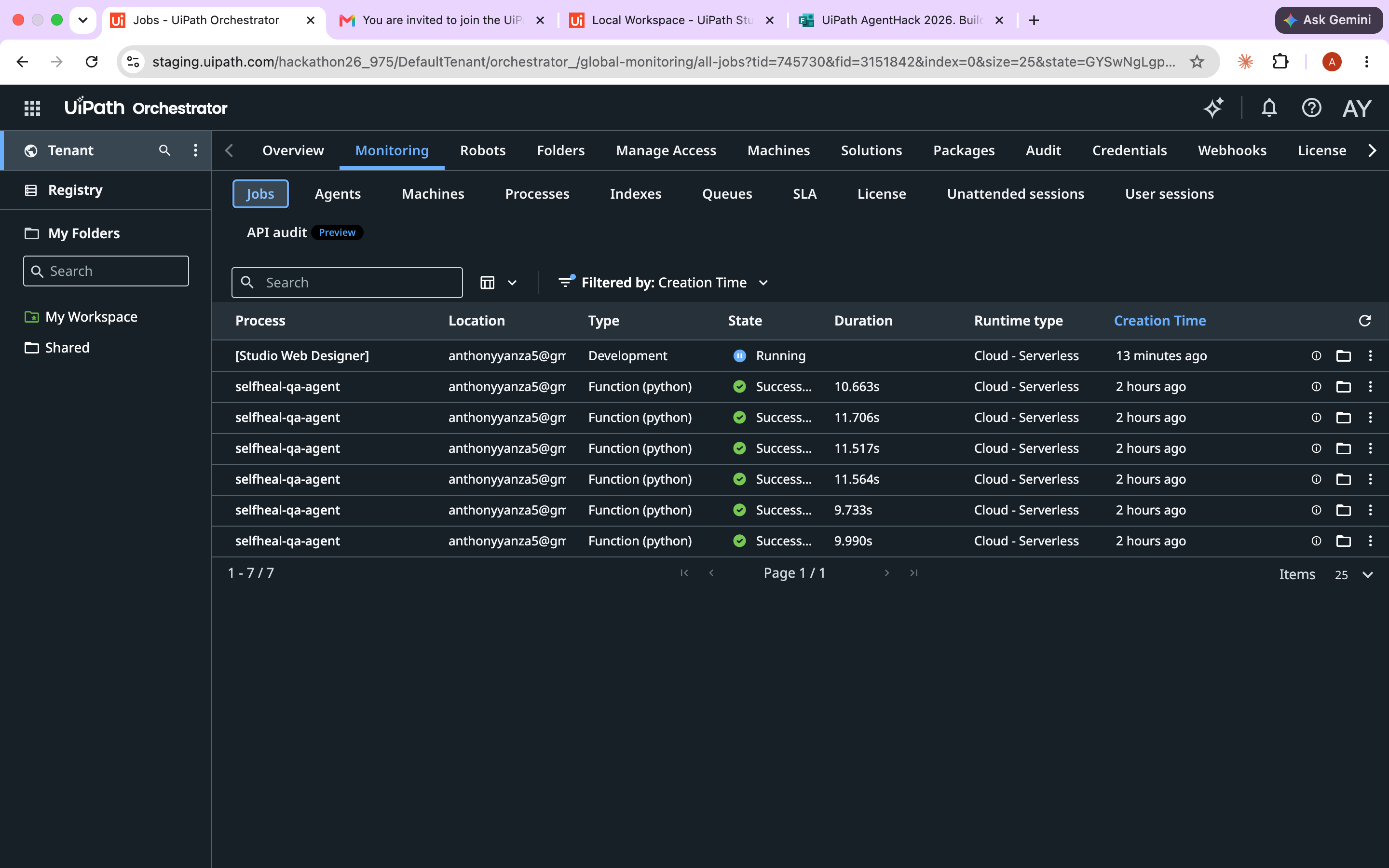
Task: Sort by Creation Time column header
Action: tap(1159, 321)
